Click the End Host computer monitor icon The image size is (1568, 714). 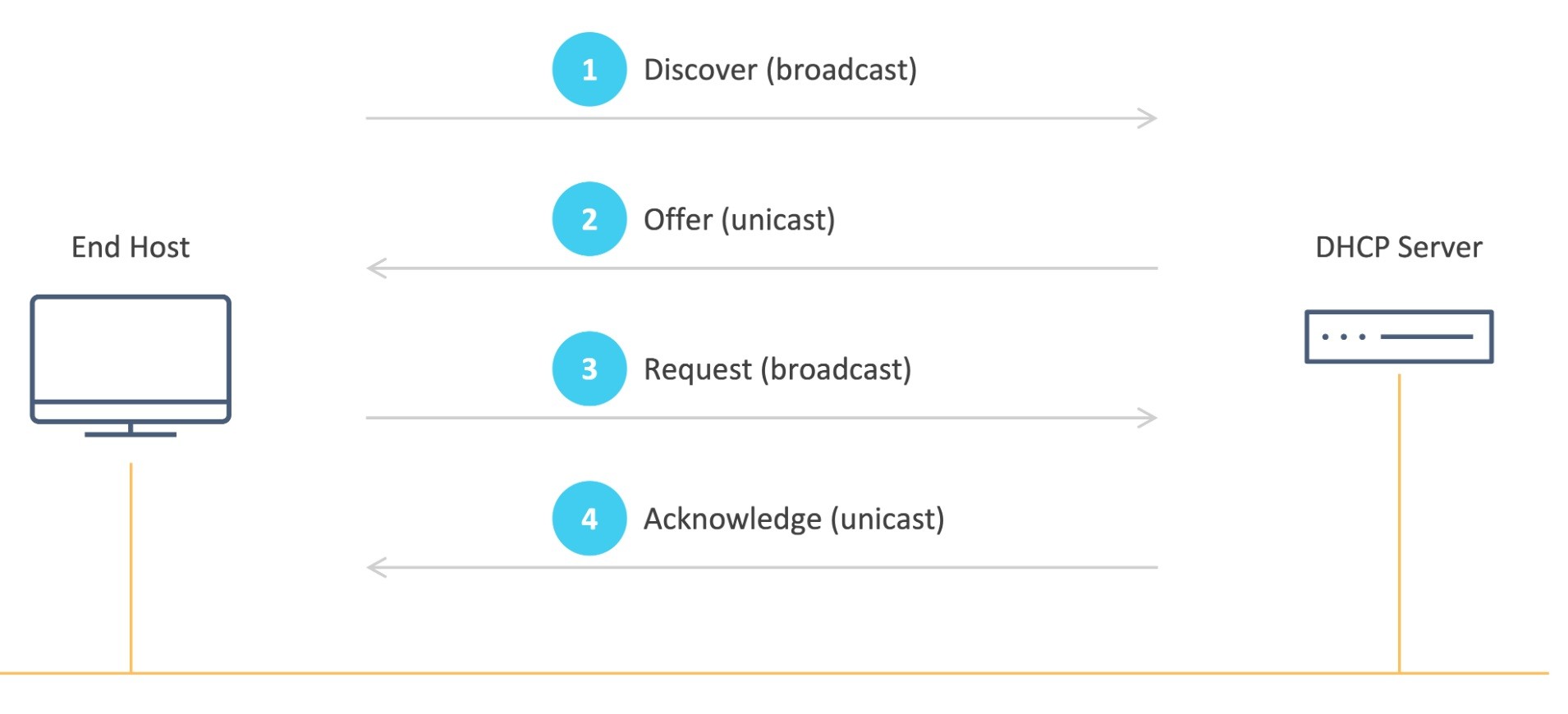(x=131, y=361)
